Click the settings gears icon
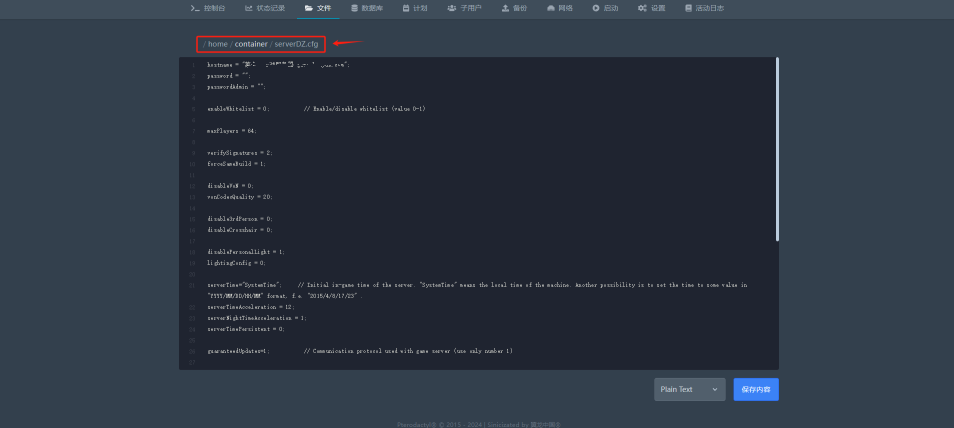The image size is (954, 428). click(x=642, y=8)
